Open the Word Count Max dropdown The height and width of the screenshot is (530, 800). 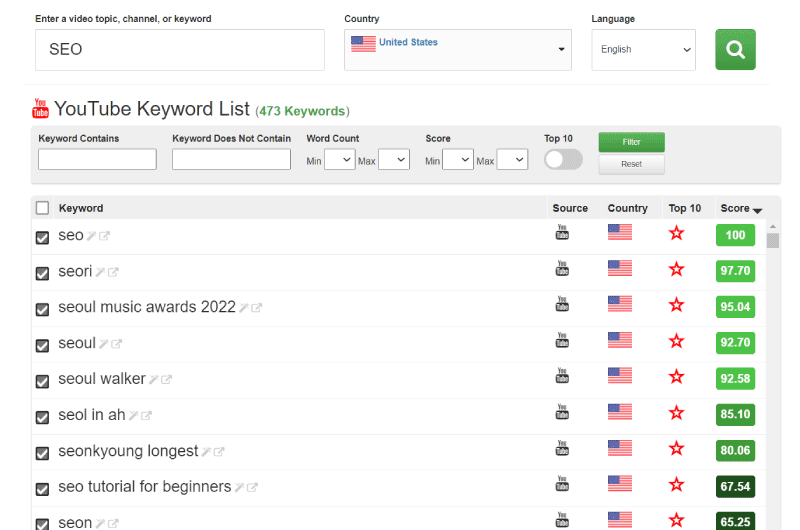pyautogui.click(x=394, y=160)
